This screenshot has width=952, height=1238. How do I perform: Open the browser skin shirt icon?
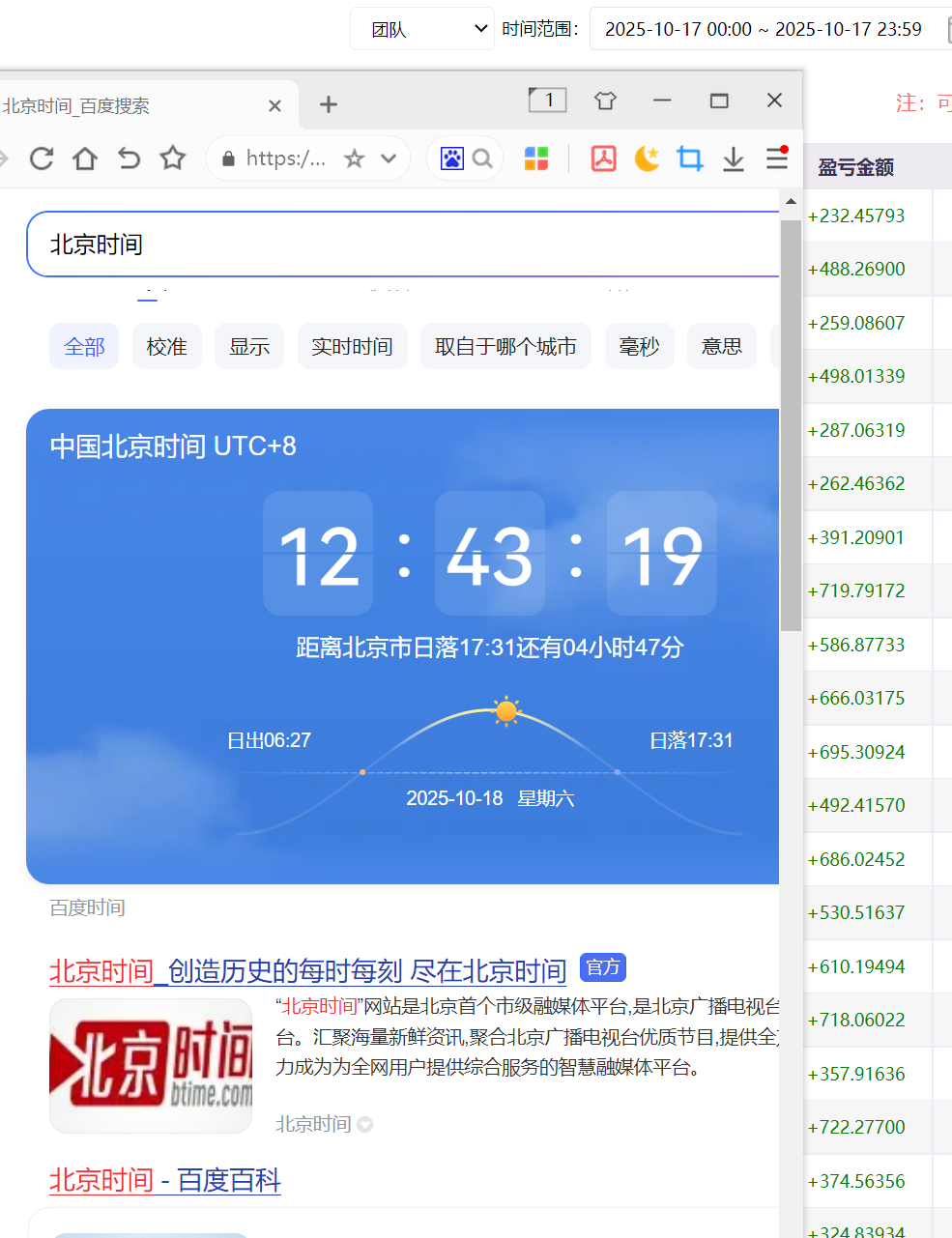point(605,101)
